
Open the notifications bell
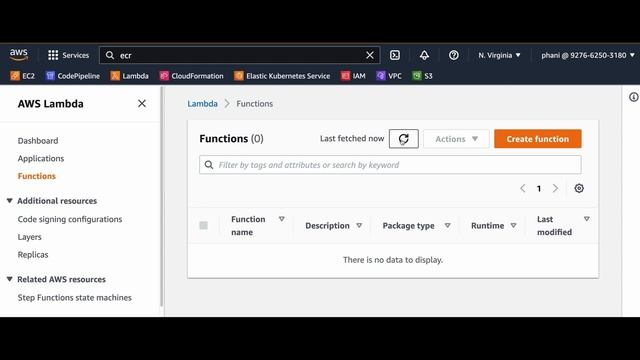[x=424, y=55]
